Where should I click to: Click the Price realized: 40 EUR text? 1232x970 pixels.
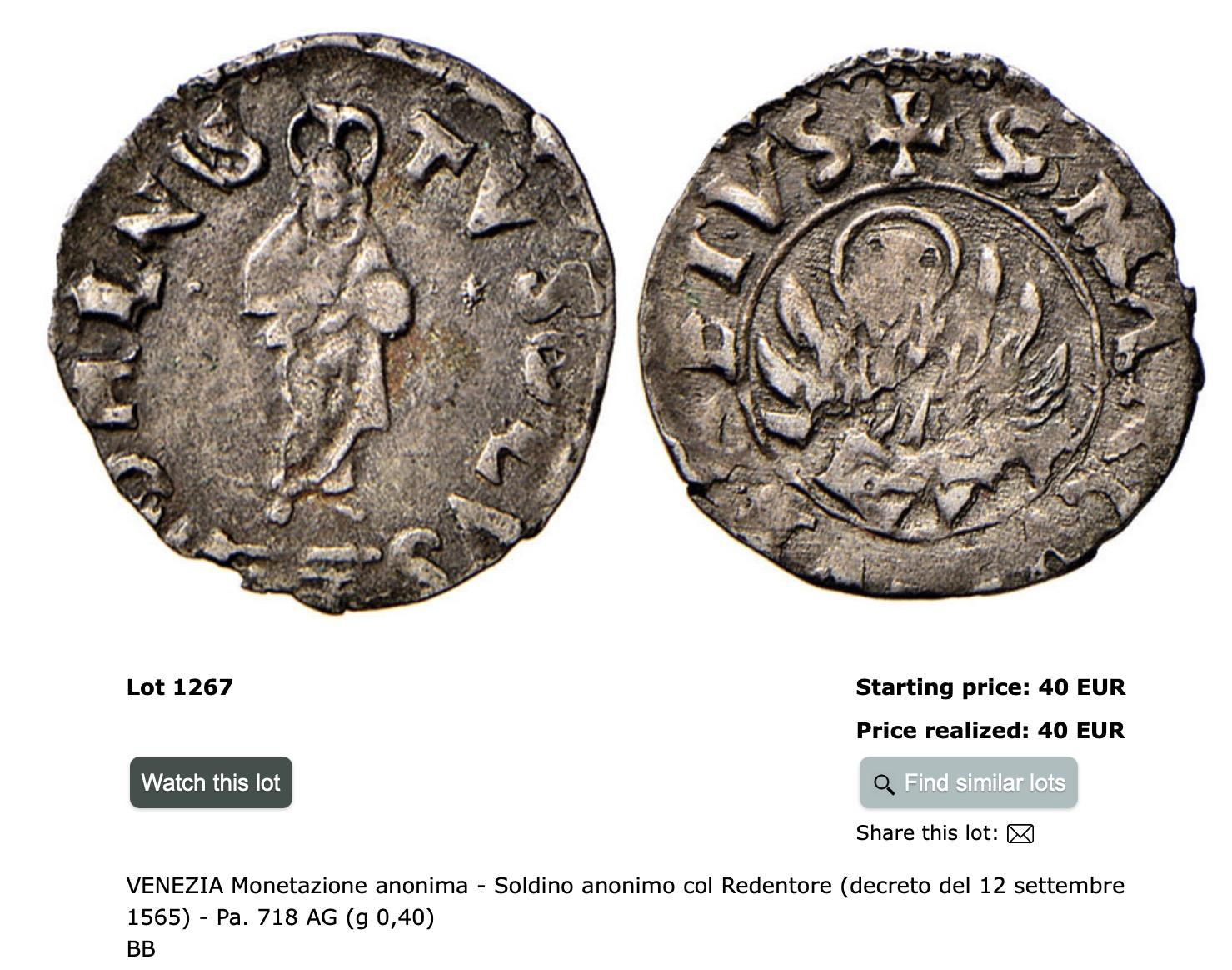click(x=990, y=731)
